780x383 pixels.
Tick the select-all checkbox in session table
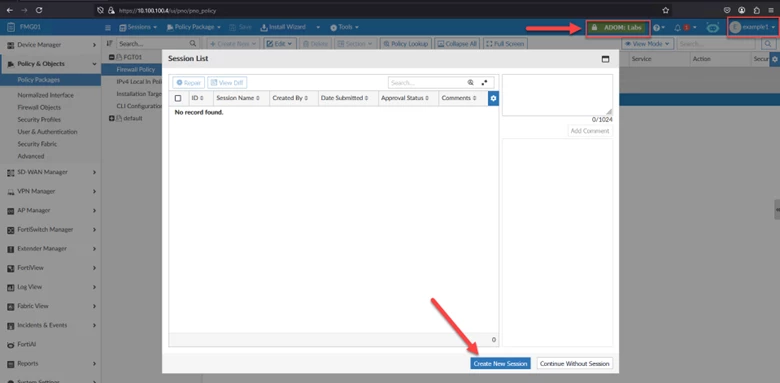(x=178, y=98)
